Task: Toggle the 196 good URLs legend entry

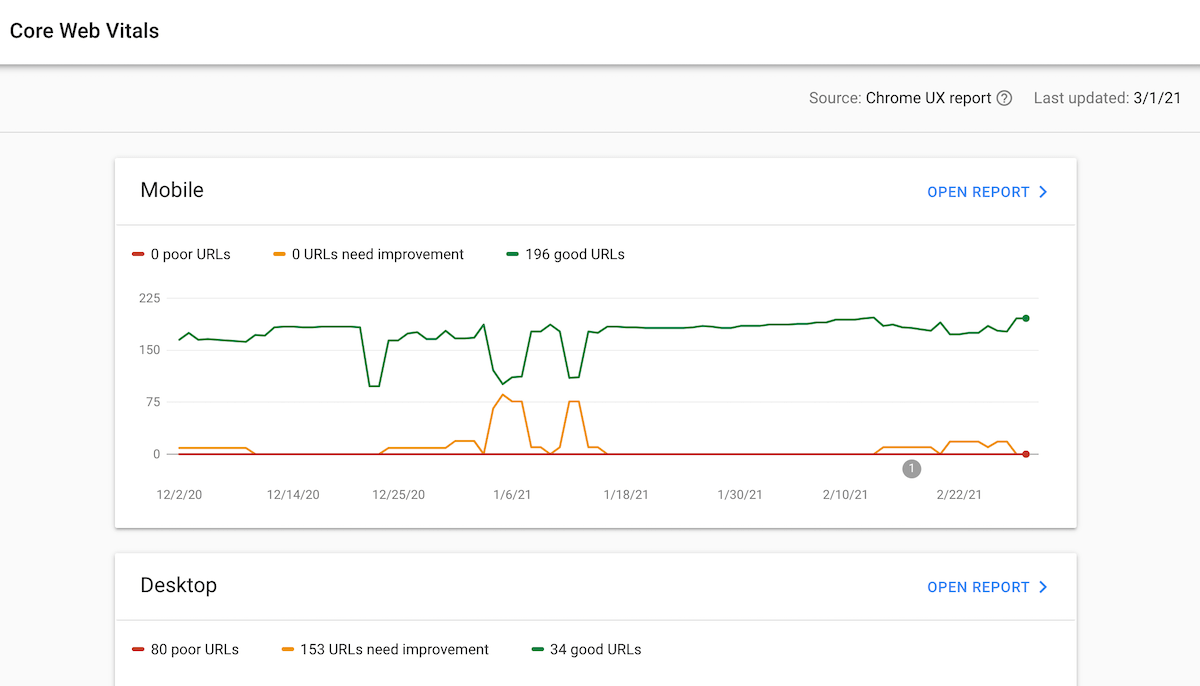Action: pyautogui.click(x=565, y=254)
